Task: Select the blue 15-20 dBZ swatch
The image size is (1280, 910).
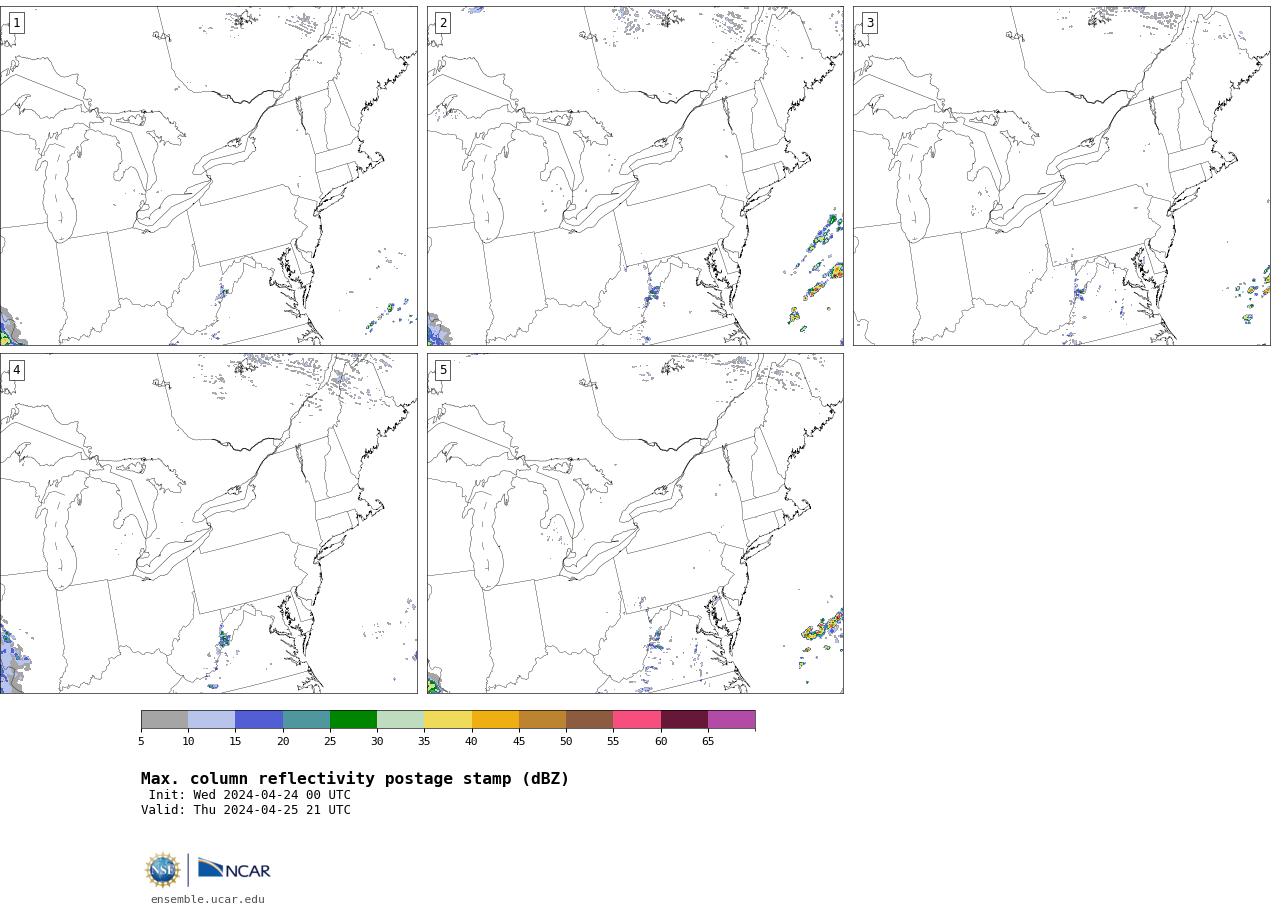Action: click(x=259, y=720)
